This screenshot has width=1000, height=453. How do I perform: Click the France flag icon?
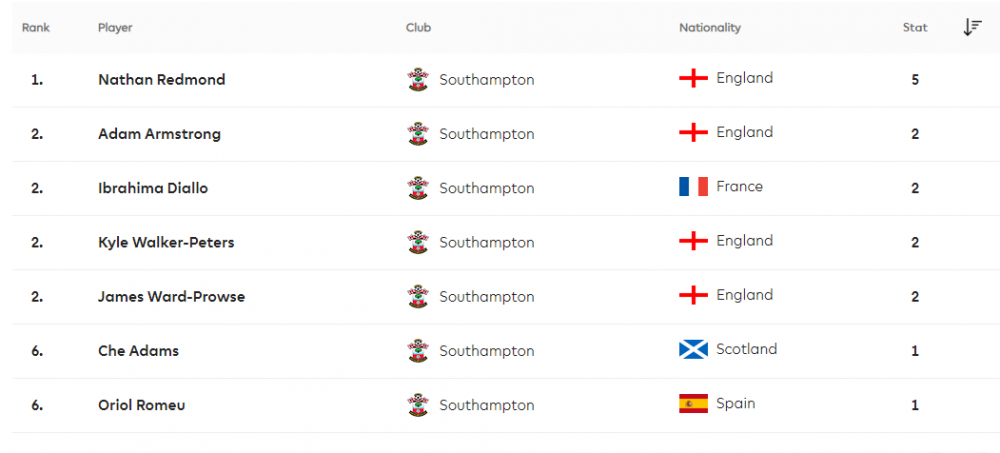coord(694,187)
